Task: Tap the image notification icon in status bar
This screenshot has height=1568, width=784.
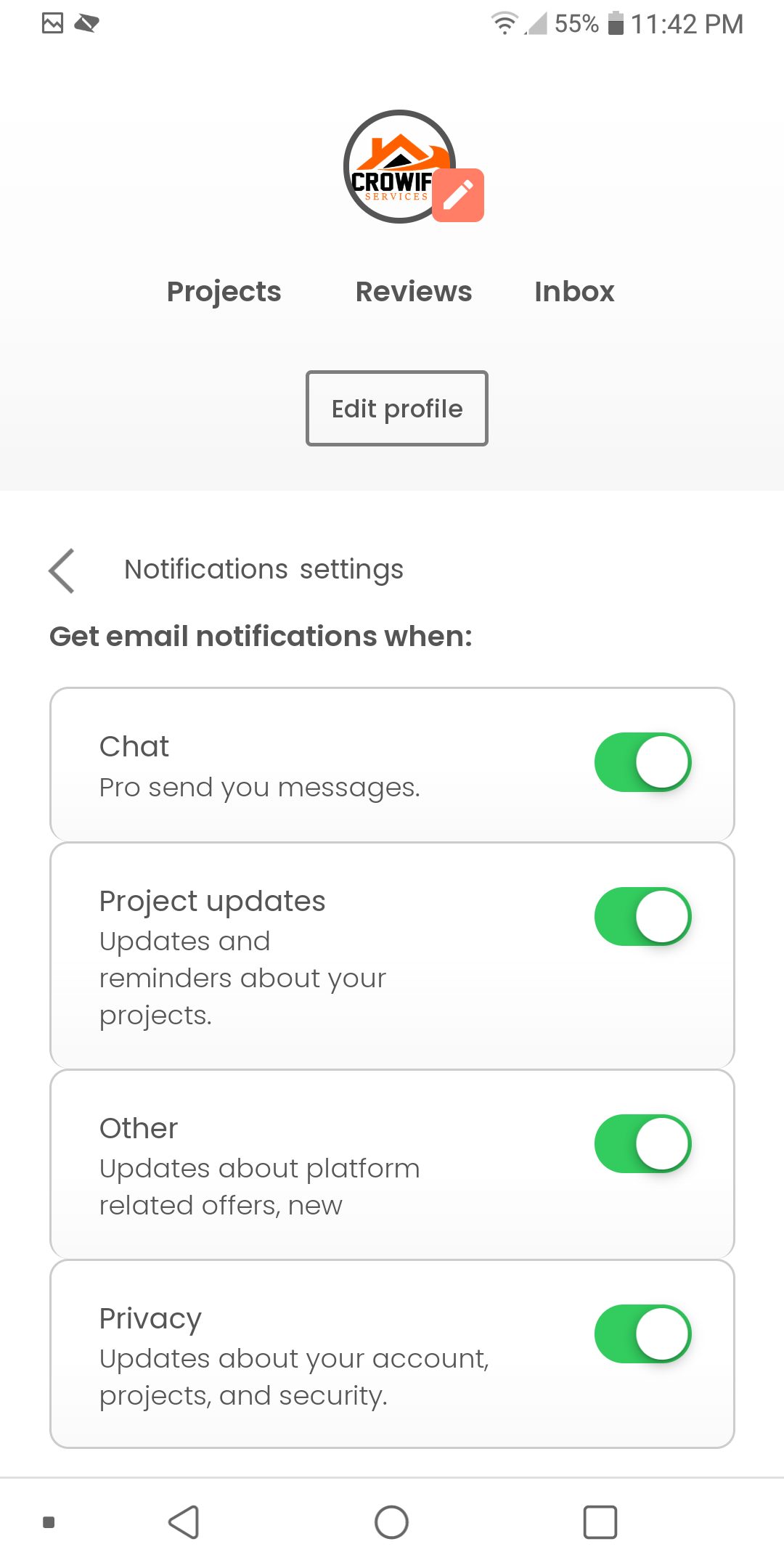Action: pyautogui.click(x=53, y=23)
